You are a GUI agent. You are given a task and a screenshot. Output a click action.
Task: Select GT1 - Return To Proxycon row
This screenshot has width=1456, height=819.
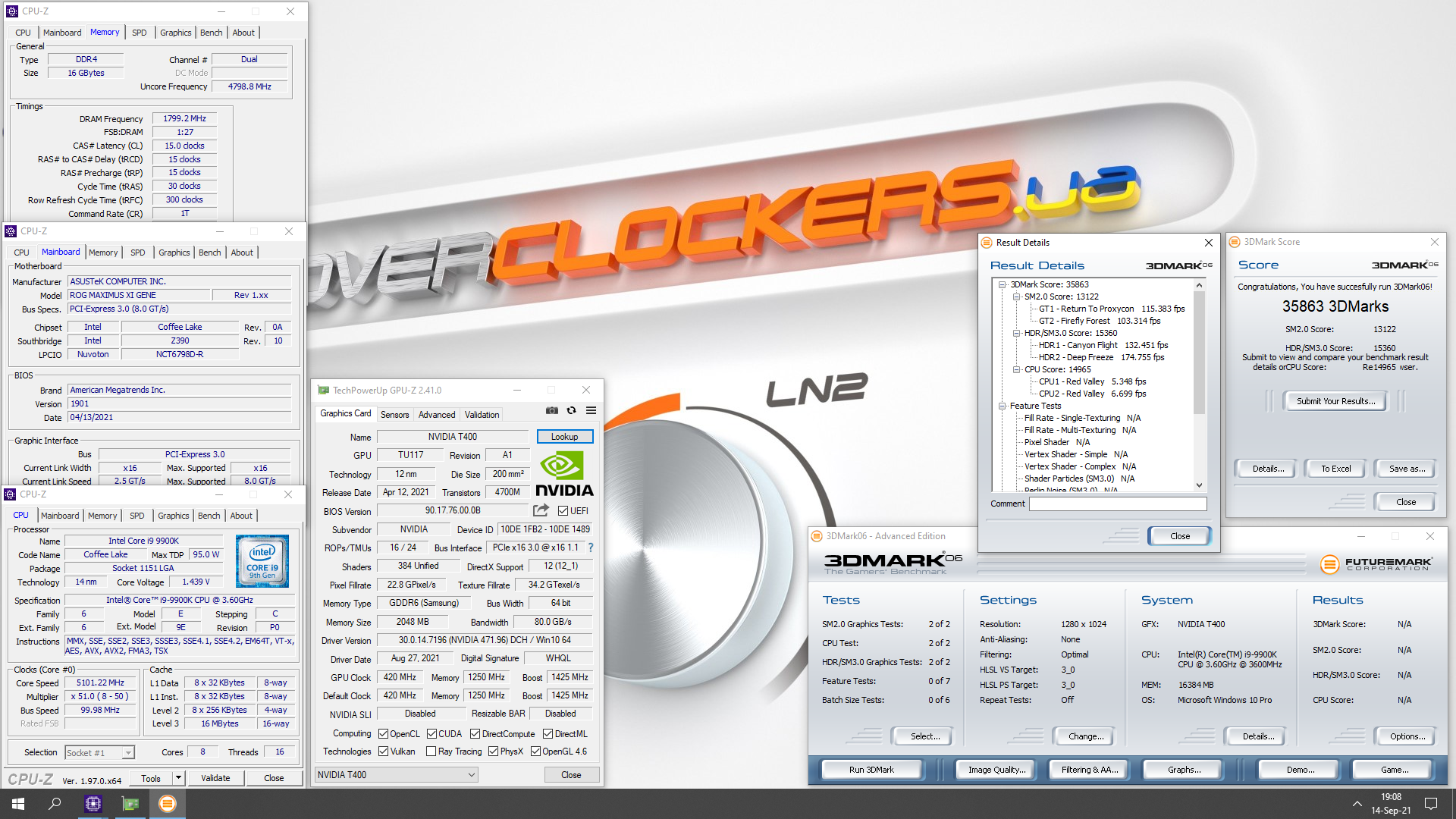coord(1111,309)
